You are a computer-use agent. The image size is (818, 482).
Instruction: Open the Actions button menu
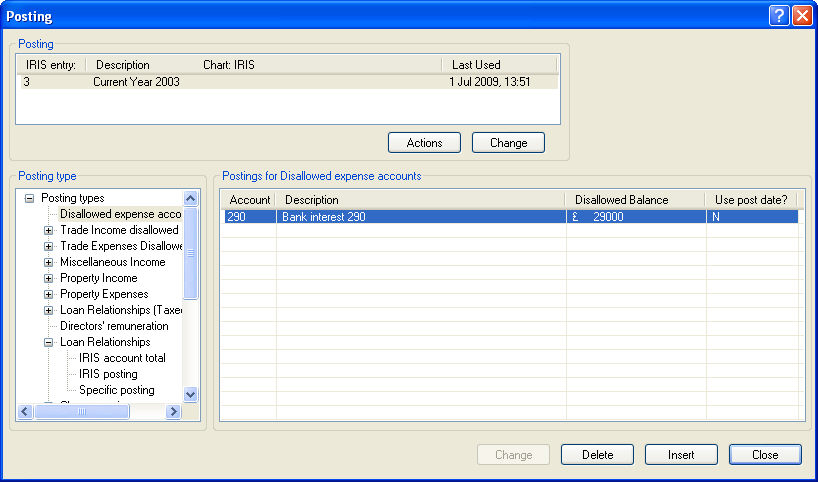pyautogui.click(x=424, y=143)
